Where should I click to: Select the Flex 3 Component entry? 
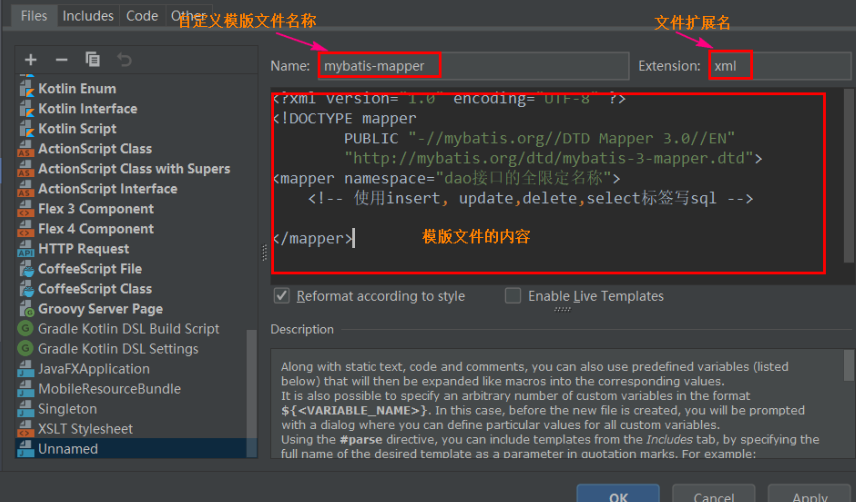point(96,209)
